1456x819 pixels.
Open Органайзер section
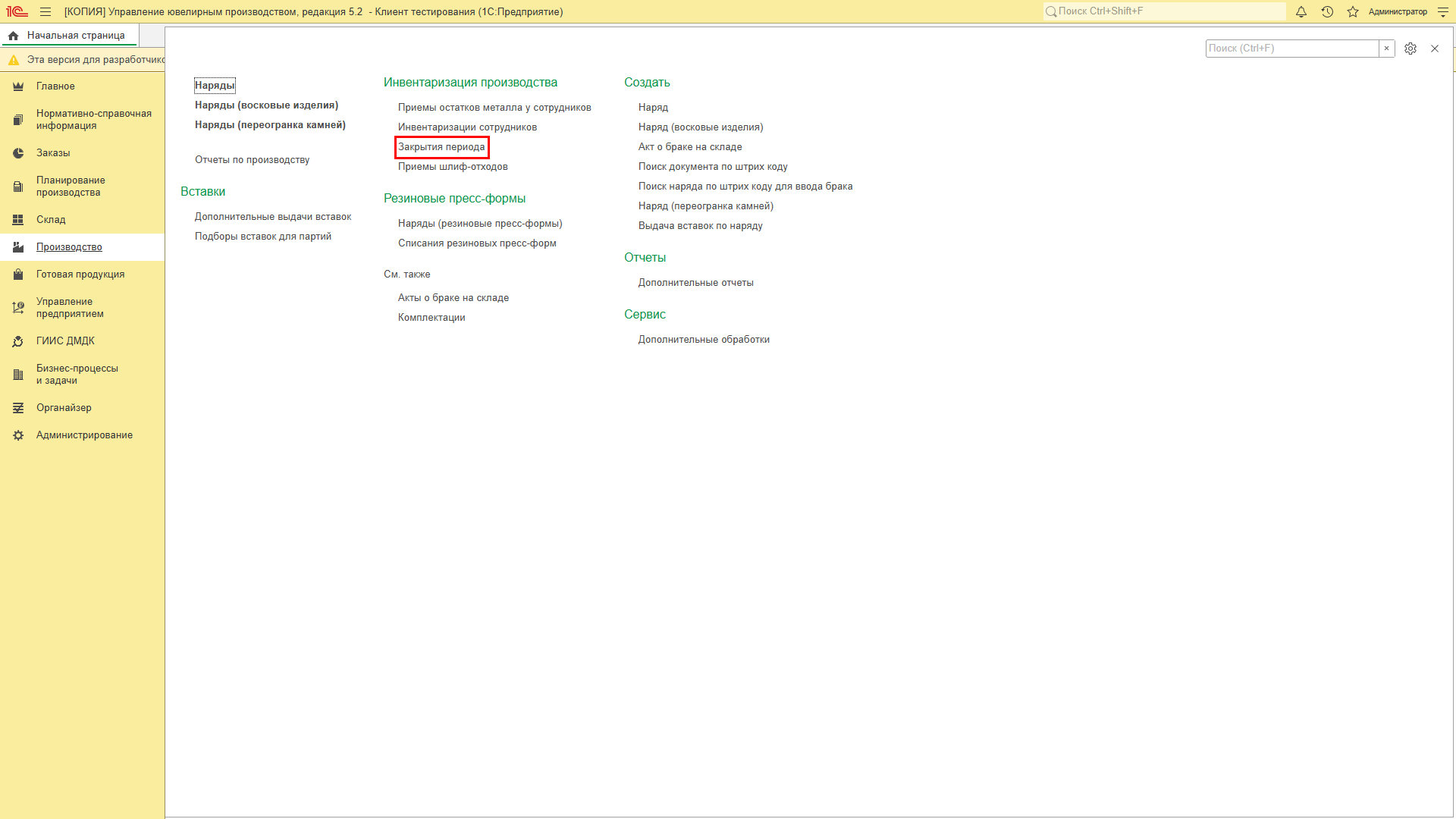[64, 408]
